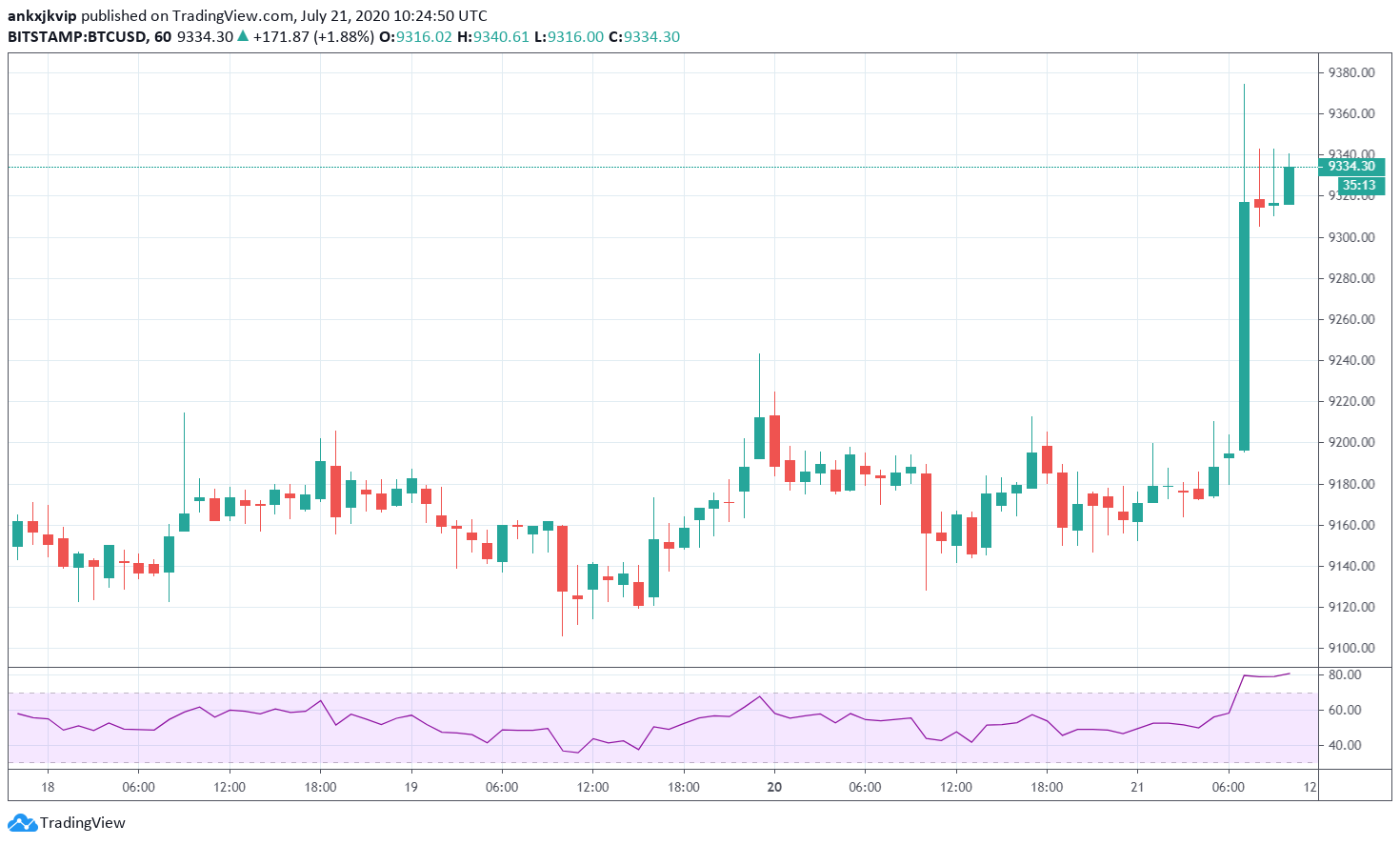The height and width of the screenshot is (845, 1400).
Task: Click the date label 21 on time axis
Action: point(1137,787)
